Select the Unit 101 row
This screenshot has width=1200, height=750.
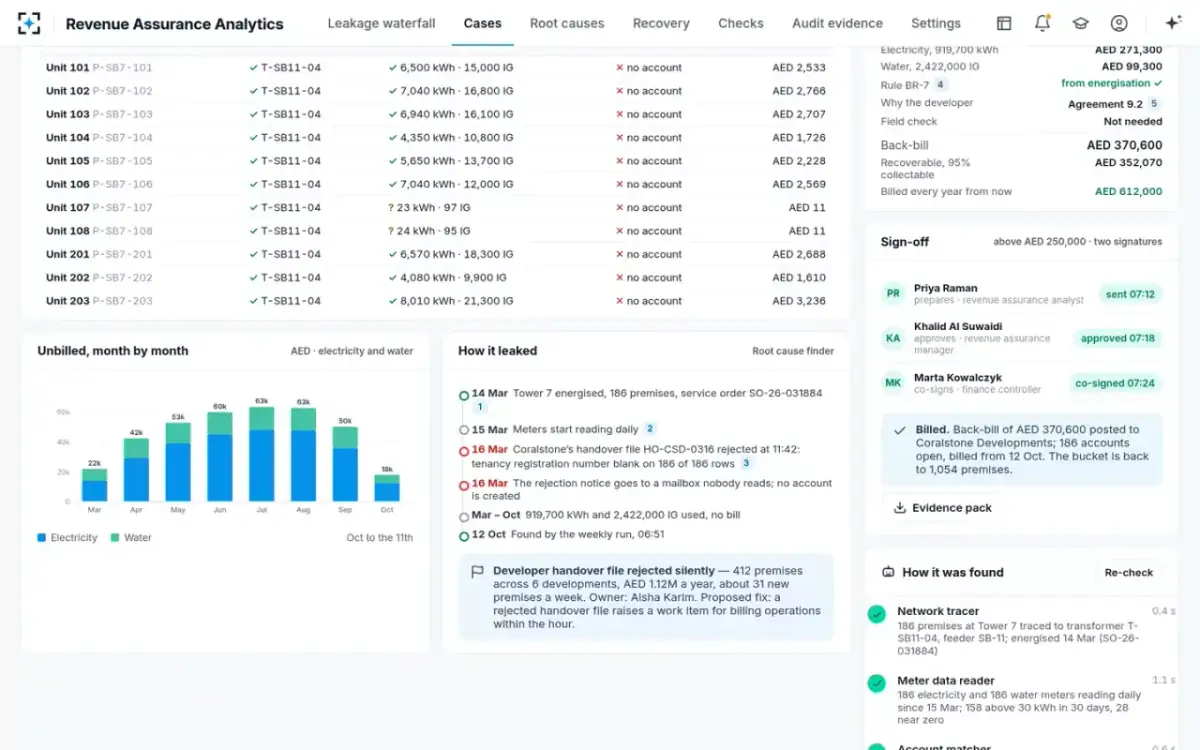[436, 68]
